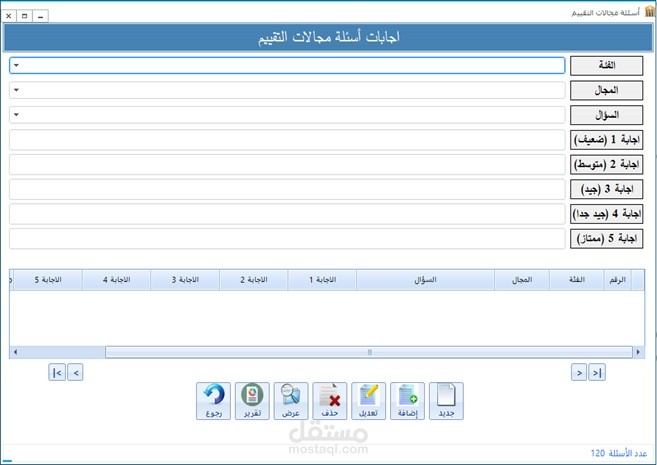Viewport: 657px width, 465px height.
Task: Sort by the الاجابة 1 column header
Action: coord(322,280)
